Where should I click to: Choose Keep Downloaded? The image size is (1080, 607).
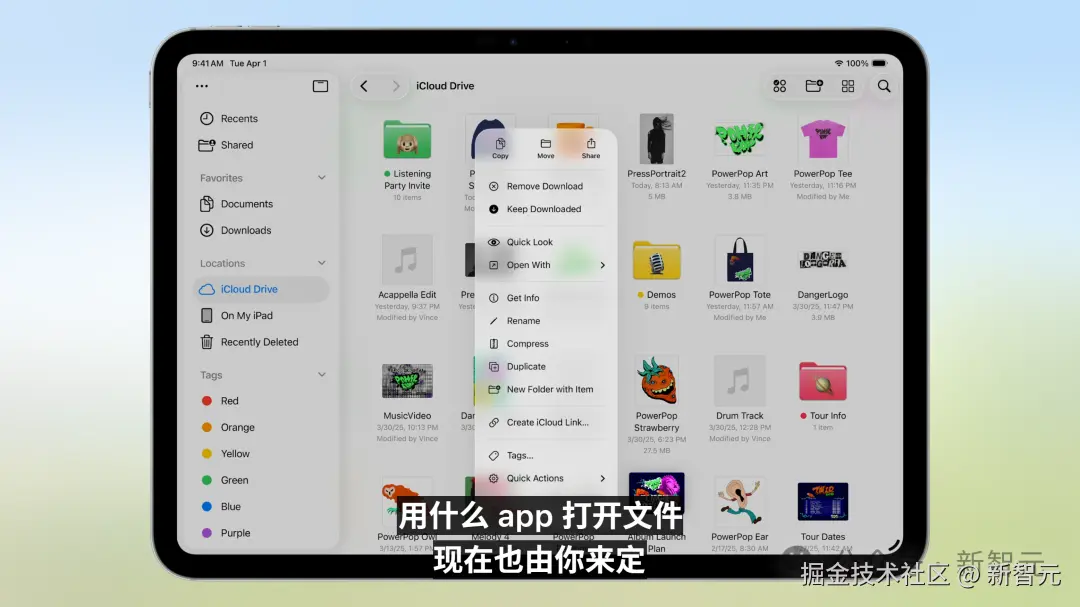click(x=546, y=209)
